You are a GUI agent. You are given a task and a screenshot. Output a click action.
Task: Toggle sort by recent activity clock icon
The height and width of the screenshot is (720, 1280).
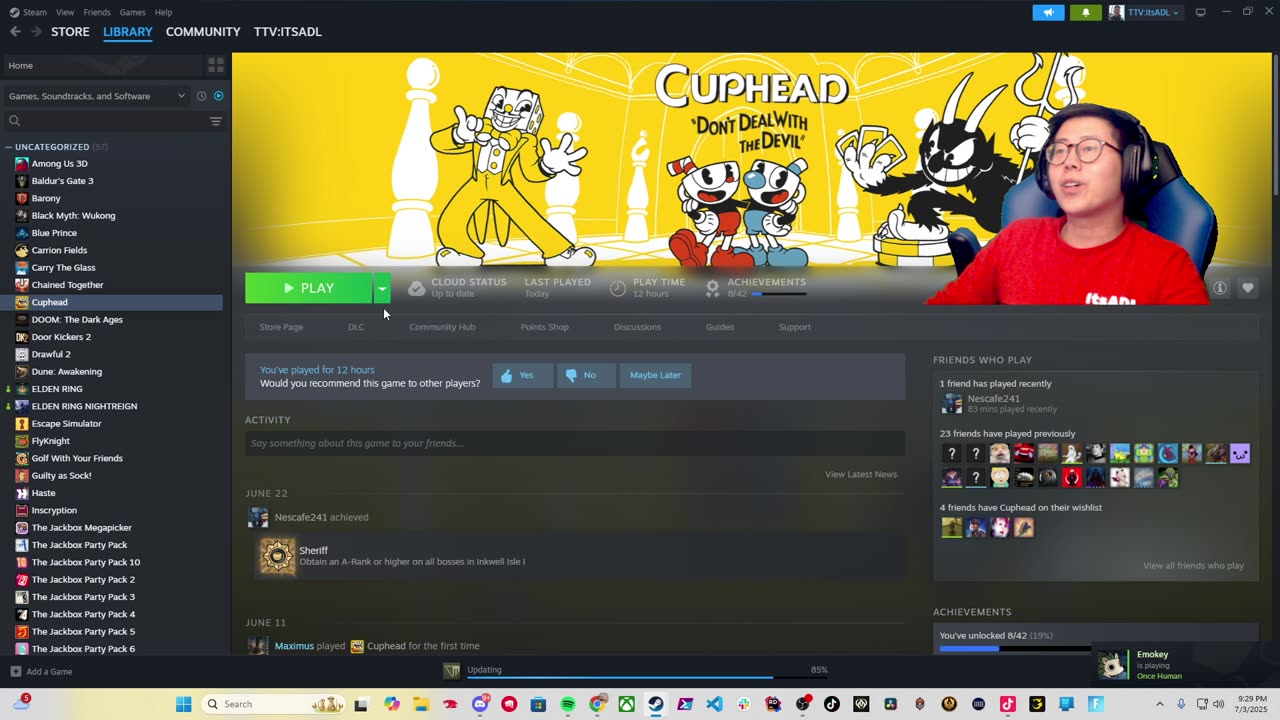(x=201, y=96)
